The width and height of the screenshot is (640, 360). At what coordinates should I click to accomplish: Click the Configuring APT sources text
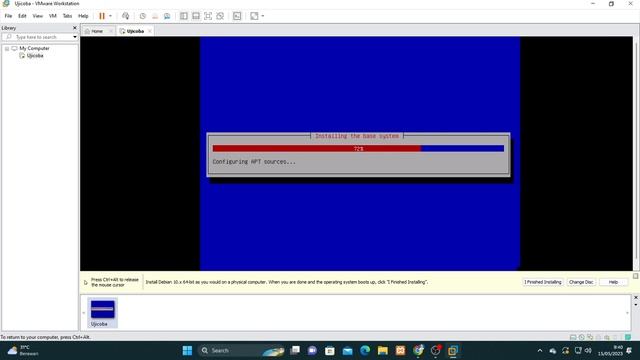click(x=254, y=162)
